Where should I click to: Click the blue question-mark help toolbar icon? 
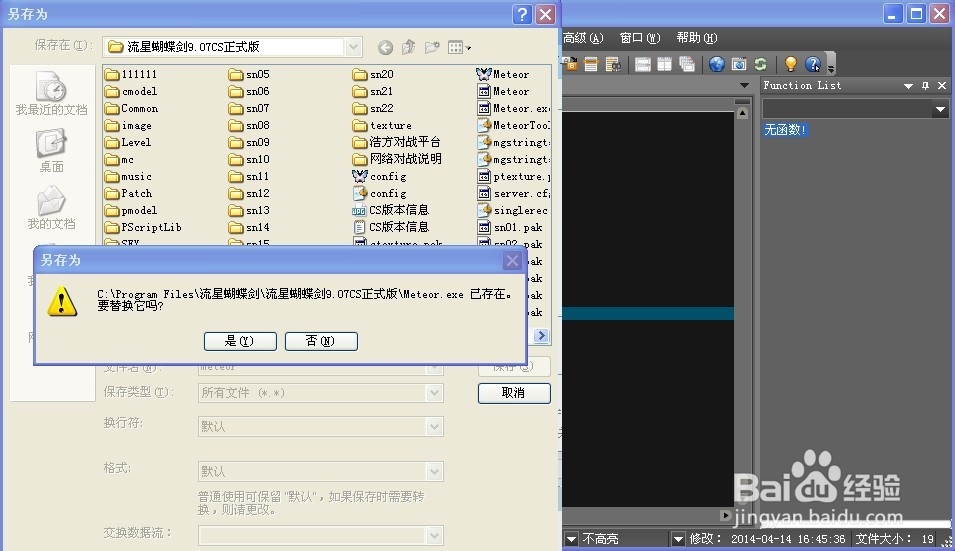click(813, 64)
